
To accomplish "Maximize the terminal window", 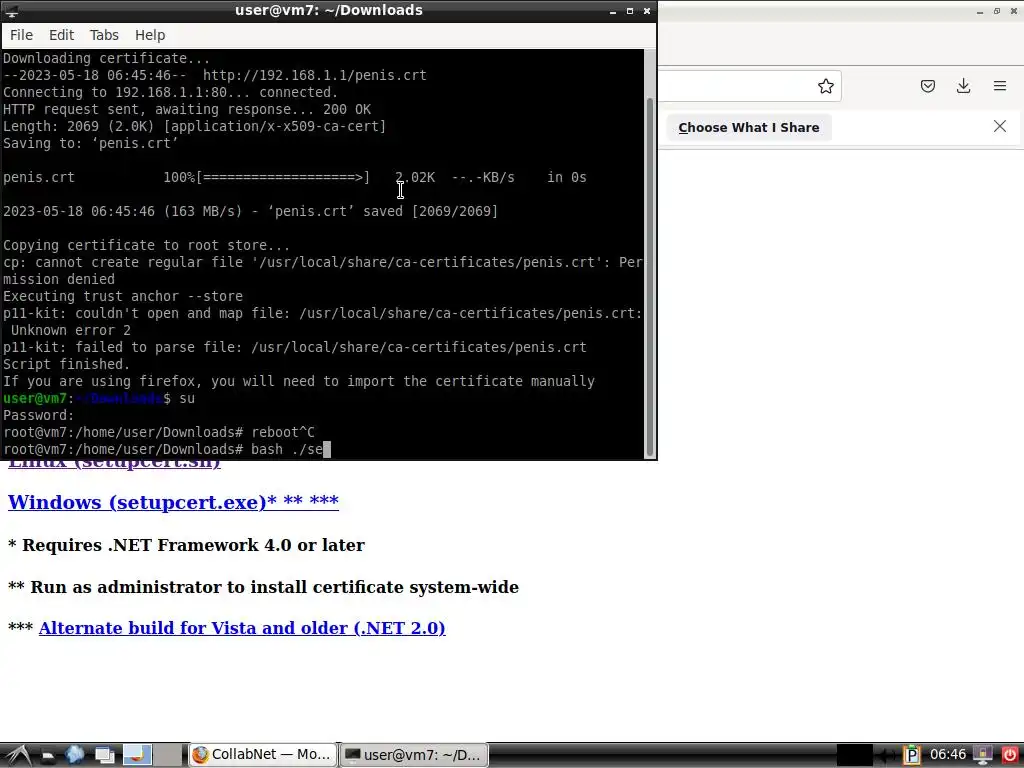I will click(x=630, y=11).
